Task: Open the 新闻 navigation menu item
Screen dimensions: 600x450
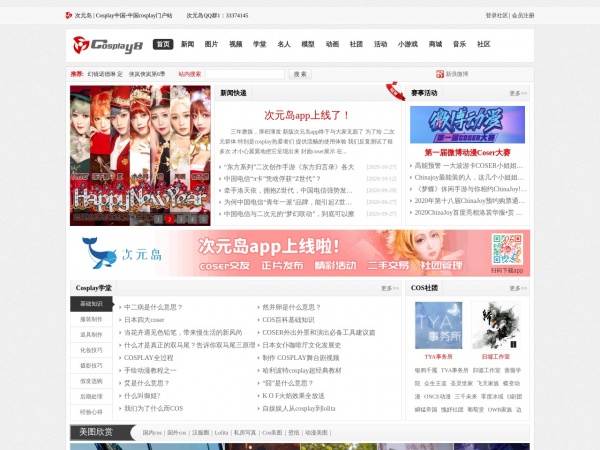Action: [x=187, y=45]
